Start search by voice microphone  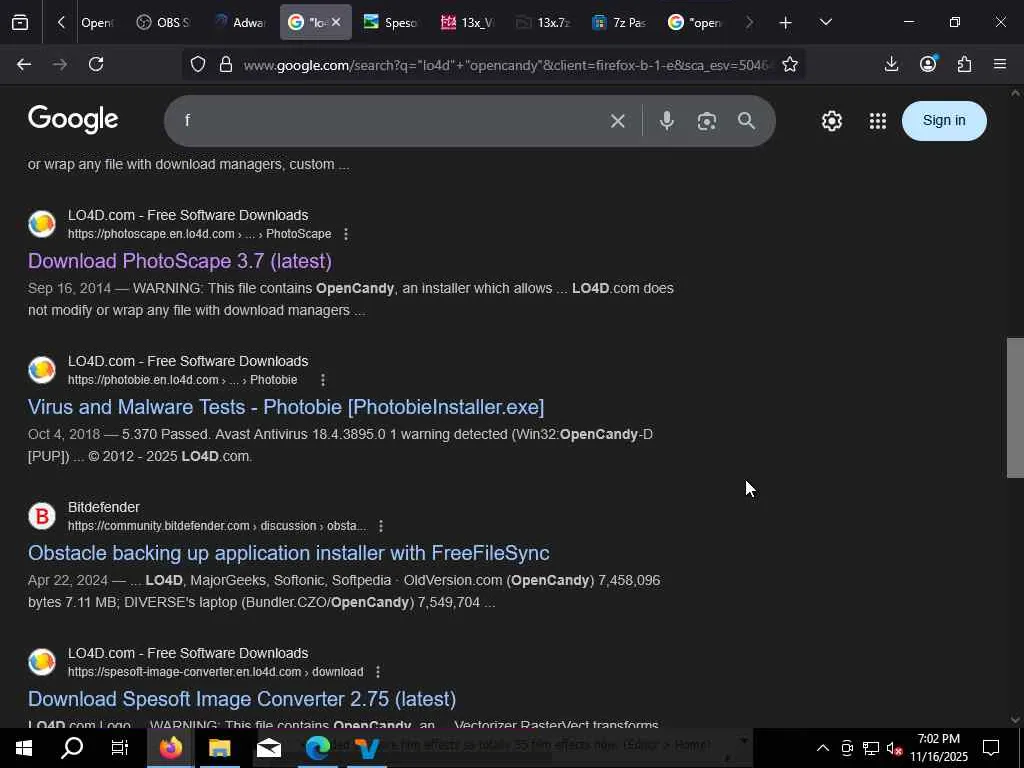[x=667, y=121]
